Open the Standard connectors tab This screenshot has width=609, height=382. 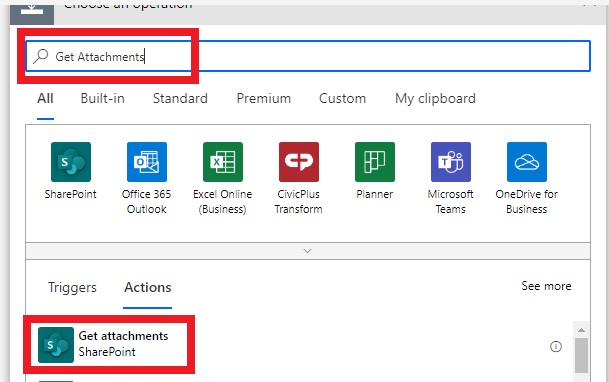pos(180,98)
